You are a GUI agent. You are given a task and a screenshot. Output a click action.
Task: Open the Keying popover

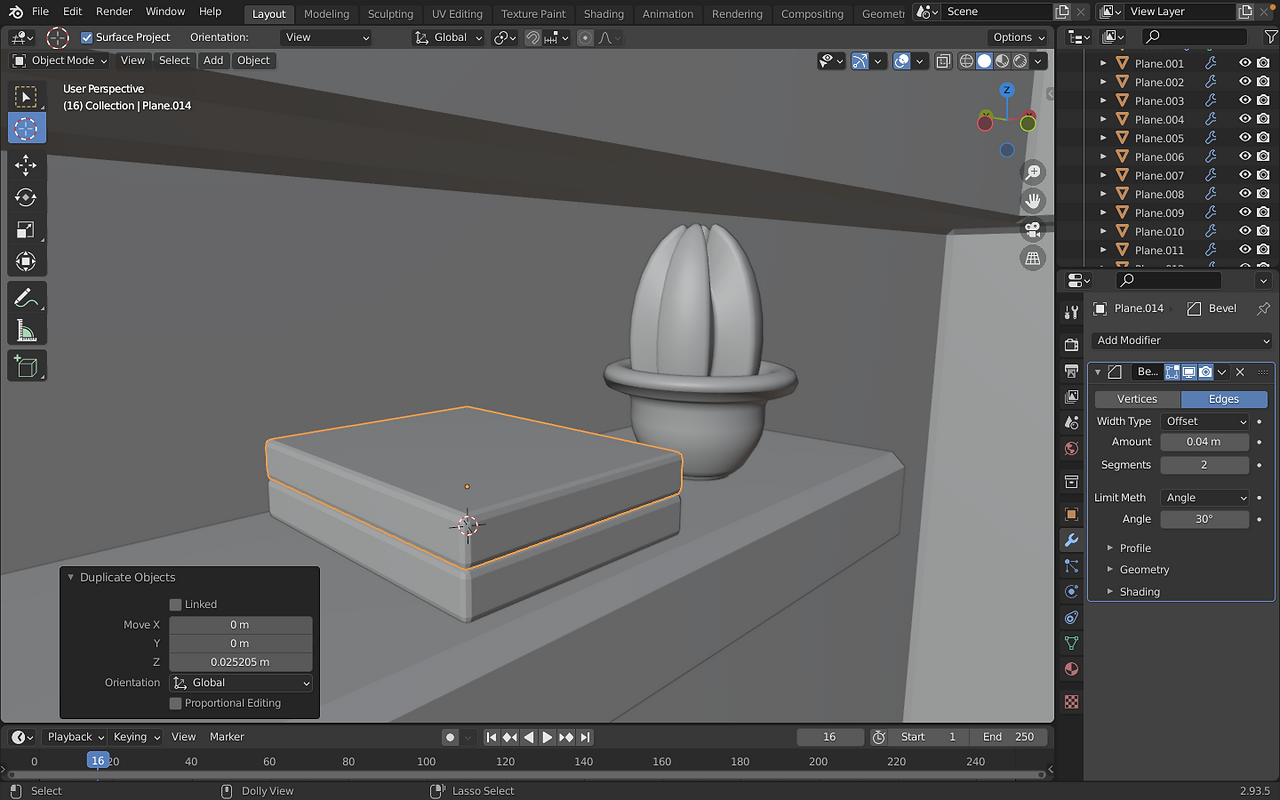coord(136,737)
